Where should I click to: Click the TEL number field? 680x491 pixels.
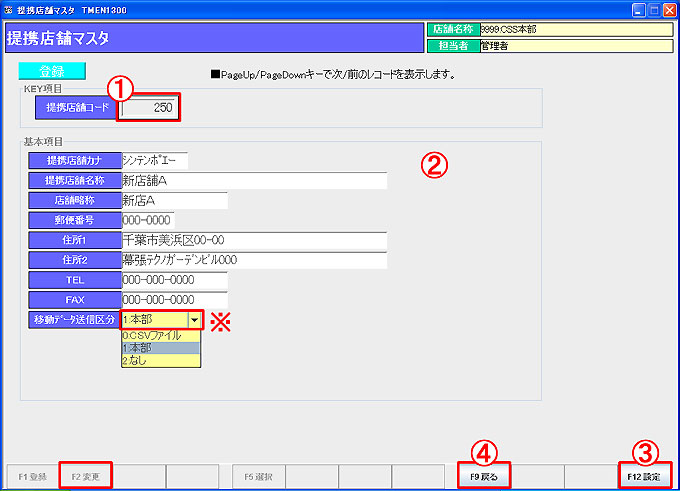coord(174,280)
